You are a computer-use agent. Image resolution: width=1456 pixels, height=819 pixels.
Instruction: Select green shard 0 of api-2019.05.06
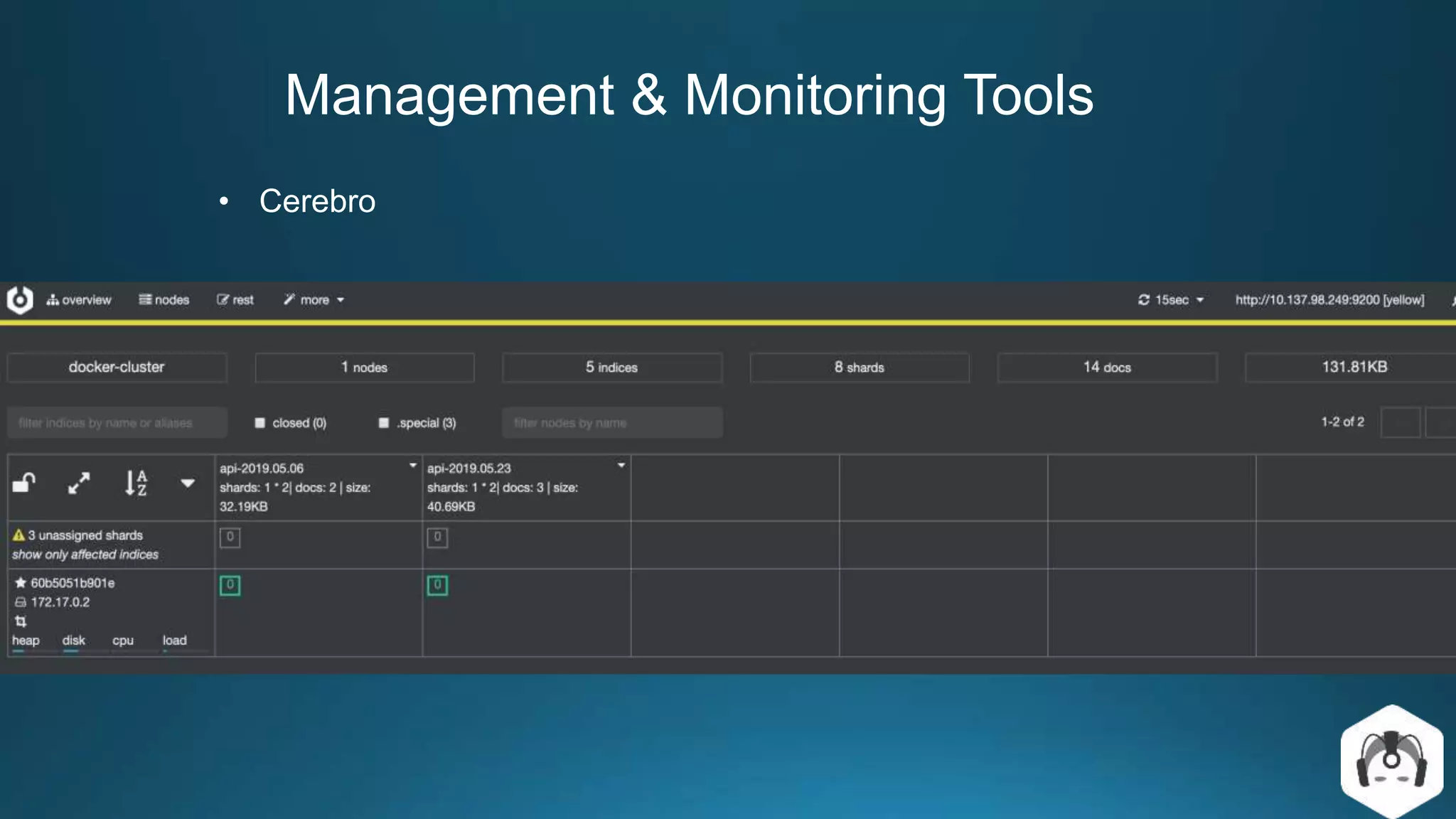[230, 586]
